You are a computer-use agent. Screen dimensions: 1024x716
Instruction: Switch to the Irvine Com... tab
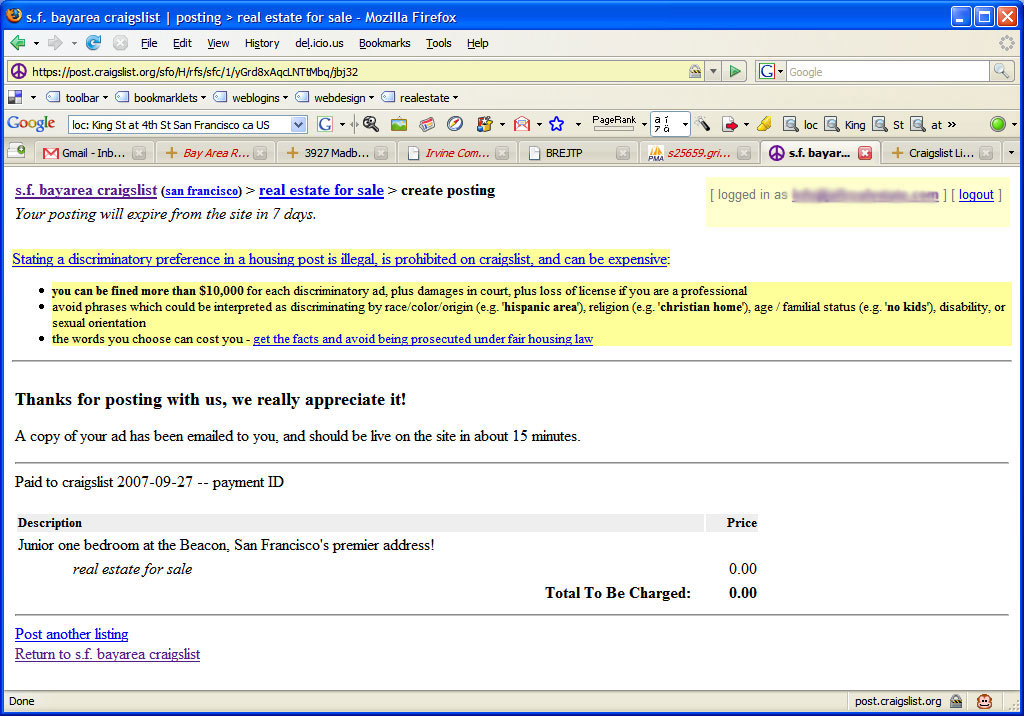[x=457, y=153]
